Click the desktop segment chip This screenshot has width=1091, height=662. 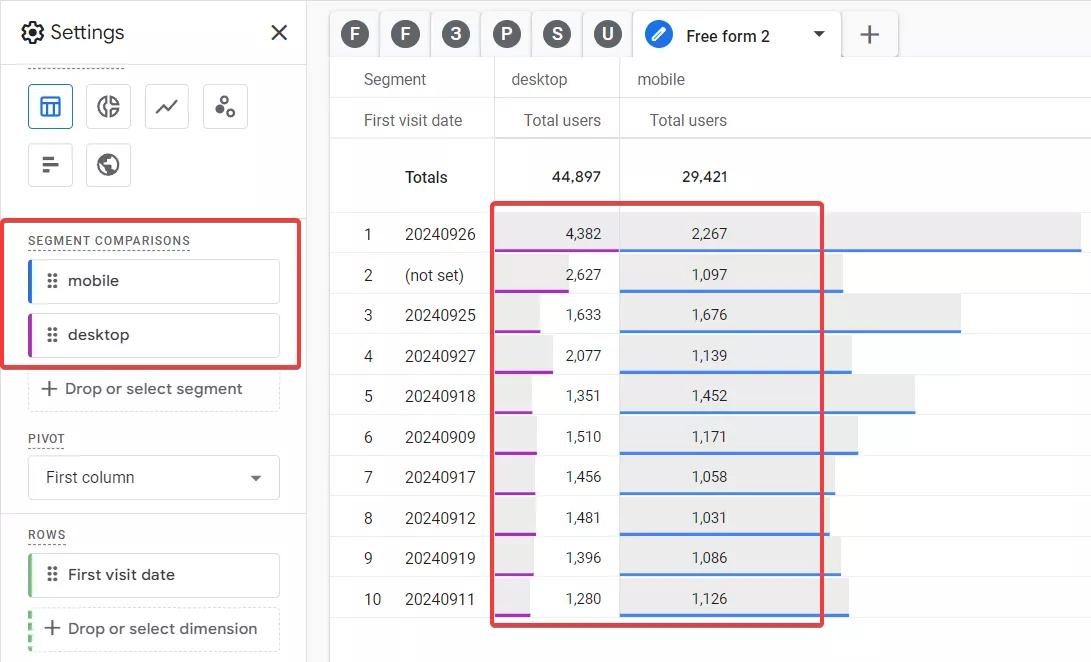pos(154,335)
